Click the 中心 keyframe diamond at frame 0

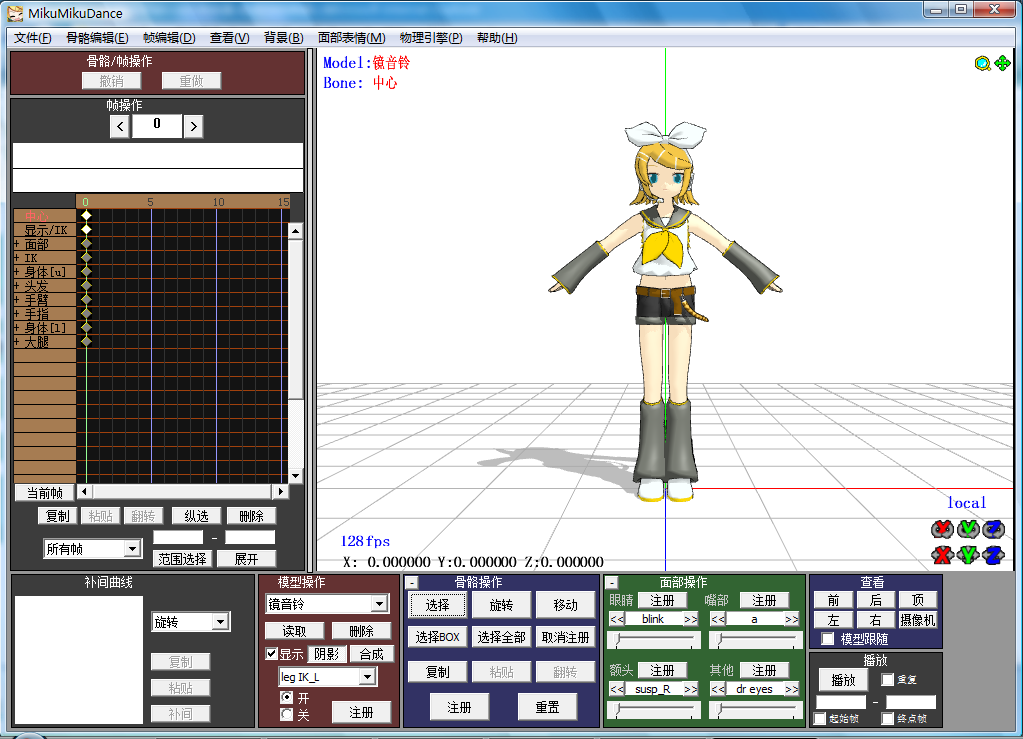click(x=86, y=215)
